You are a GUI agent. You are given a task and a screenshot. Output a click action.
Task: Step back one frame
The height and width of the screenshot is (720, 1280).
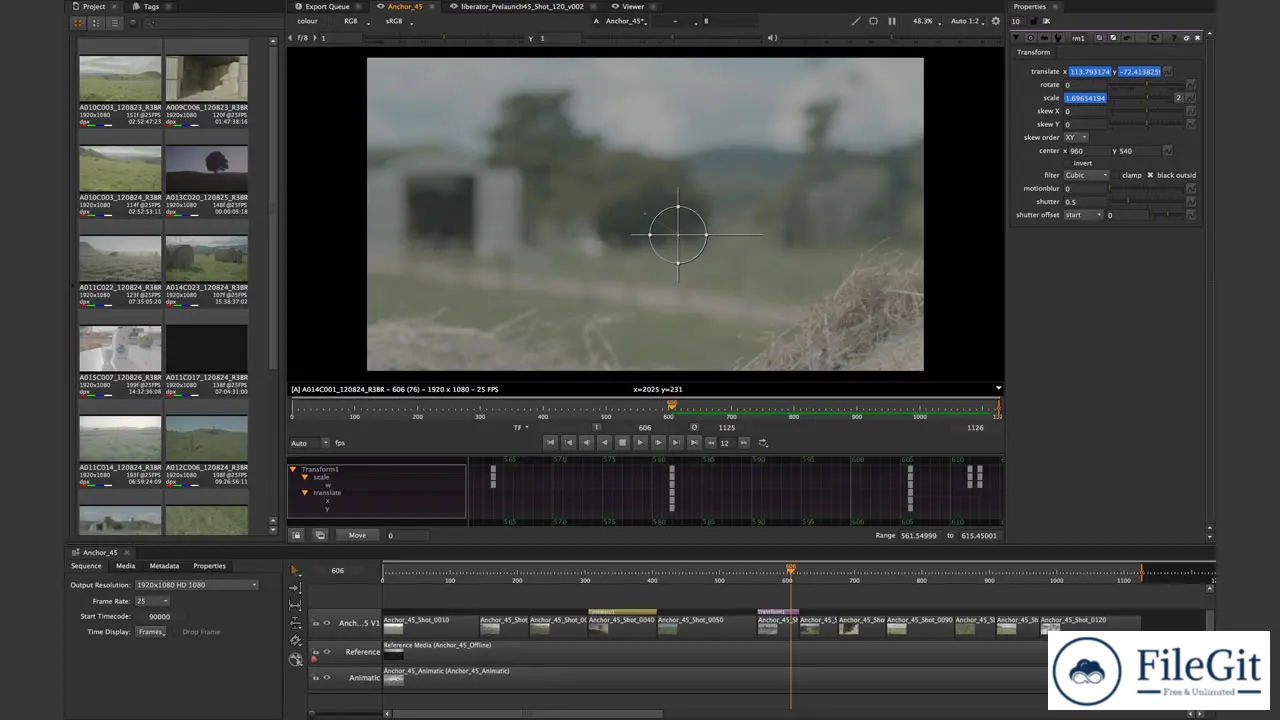586,442
